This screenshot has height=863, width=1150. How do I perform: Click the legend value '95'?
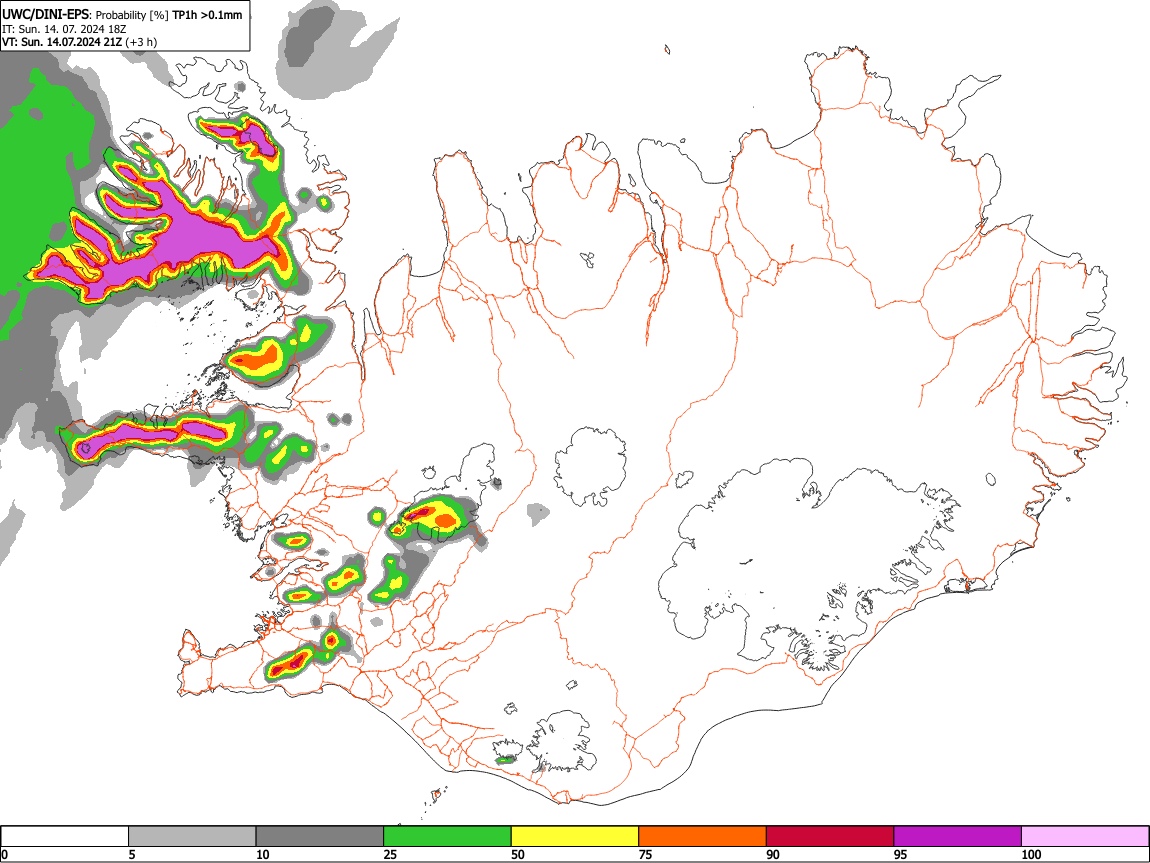[x=901, y=854]
